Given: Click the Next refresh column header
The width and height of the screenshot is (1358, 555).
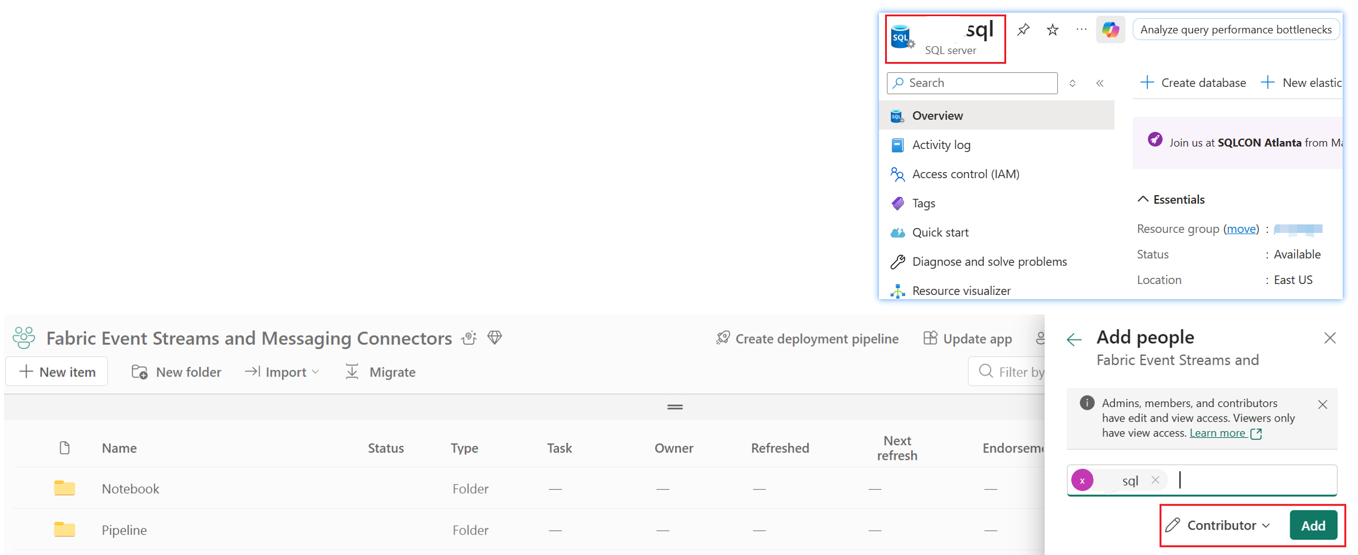Looking at the screenshot, I should point(897,448).
